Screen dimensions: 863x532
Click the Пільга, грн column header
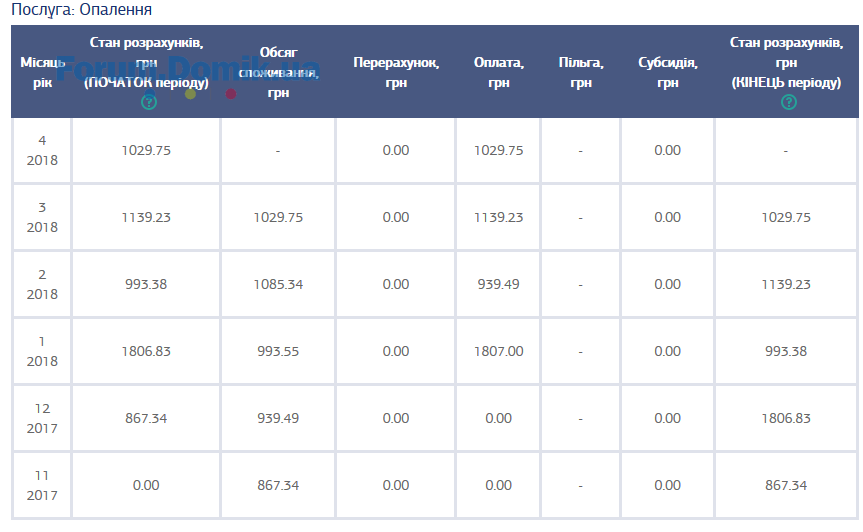coord(581,72)
